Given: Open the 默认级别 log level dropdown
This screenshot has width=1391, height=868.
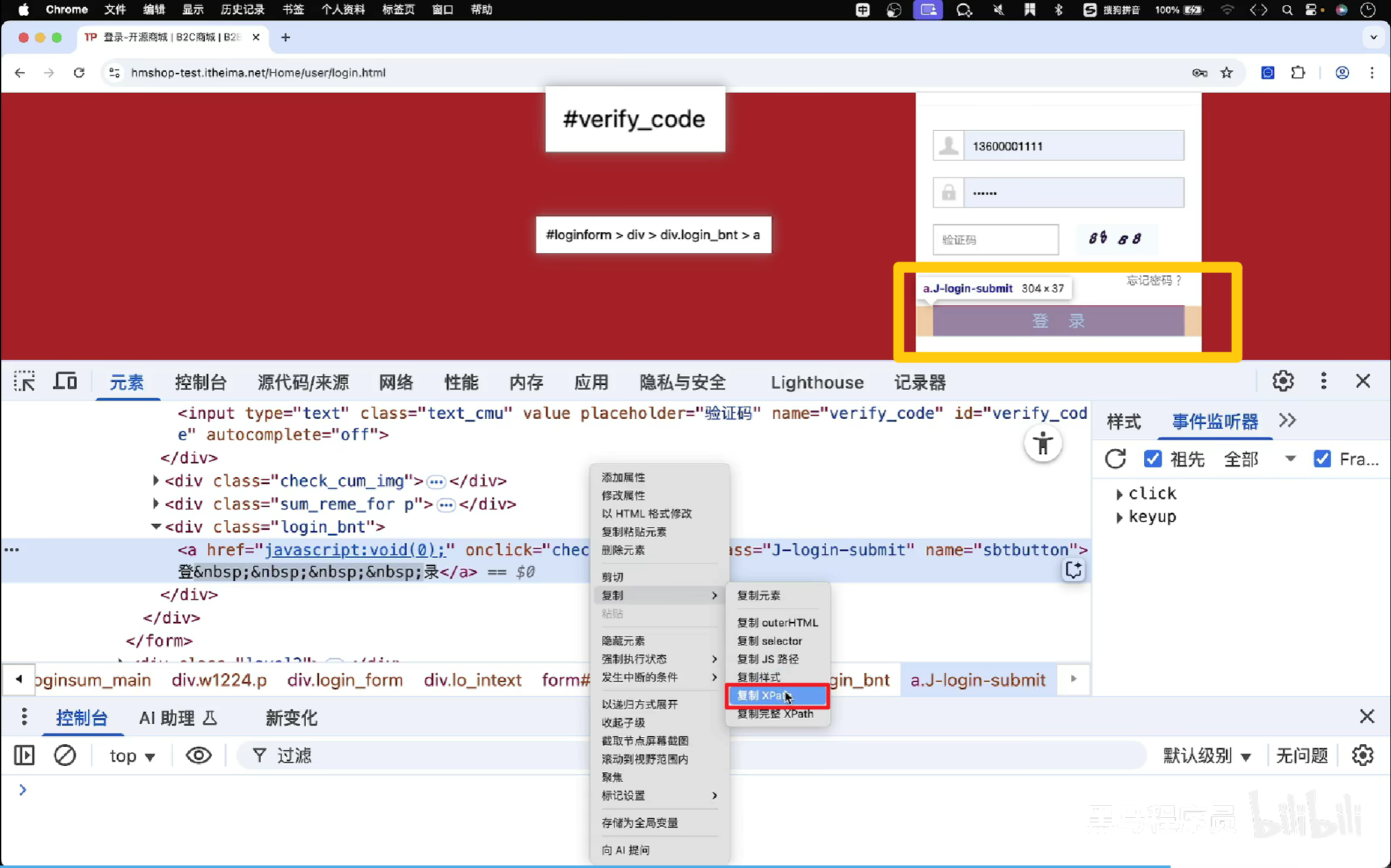Looking at the screenshot, I should coord(1207,755).
